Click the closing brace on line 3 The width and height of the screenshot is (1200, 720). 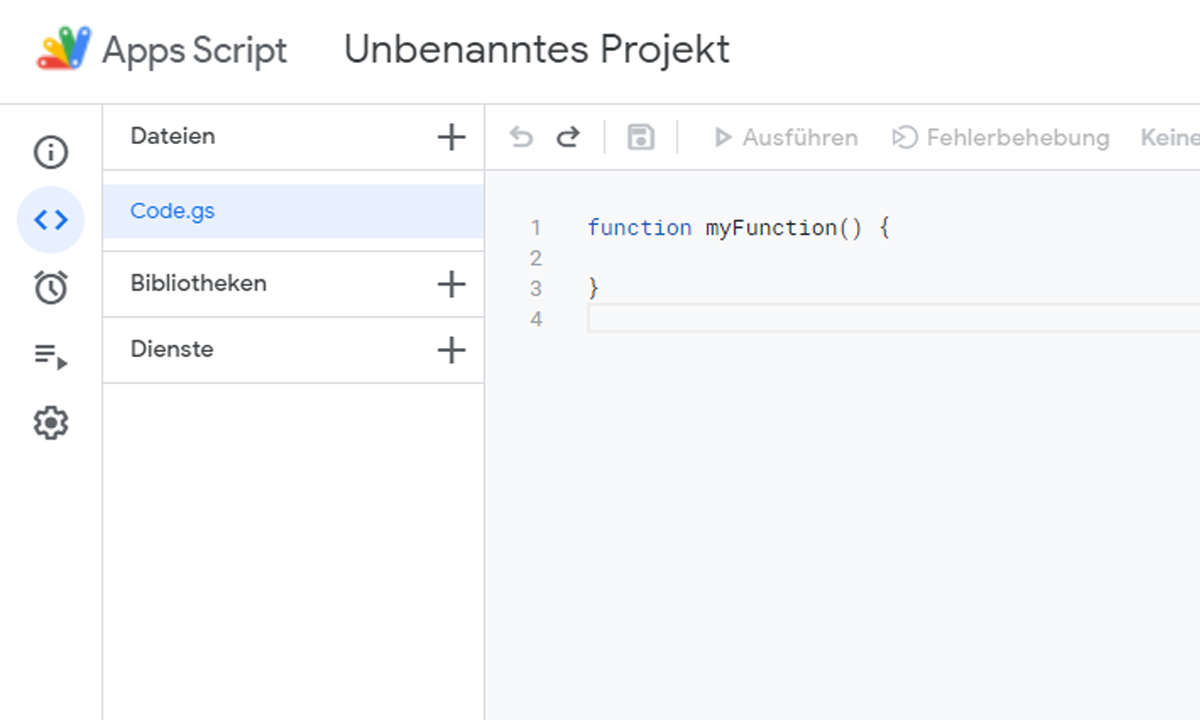pos(594,289)
